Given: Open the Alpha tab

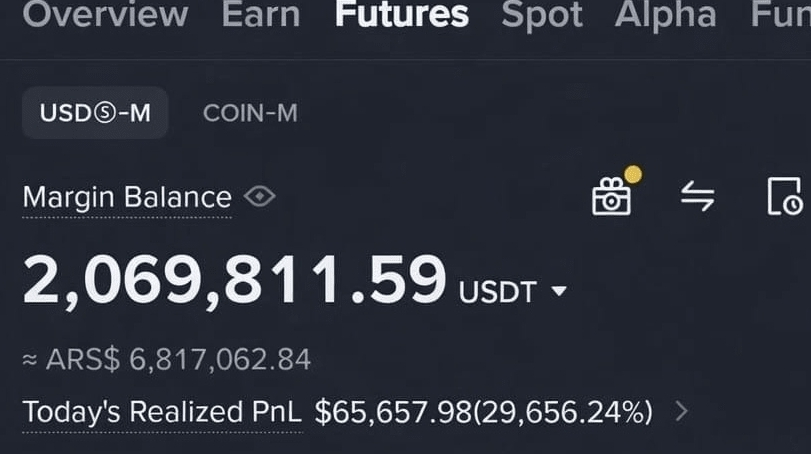Looking at the screenshot, I should tap(665, 14).
